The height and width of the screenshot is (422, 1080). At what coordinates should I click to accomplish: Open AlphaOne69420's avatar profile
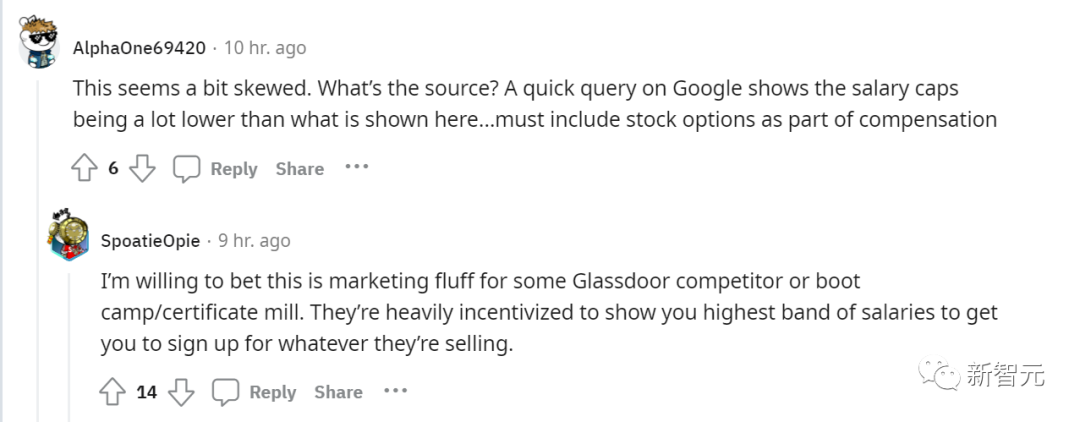[x=41, y=42]
